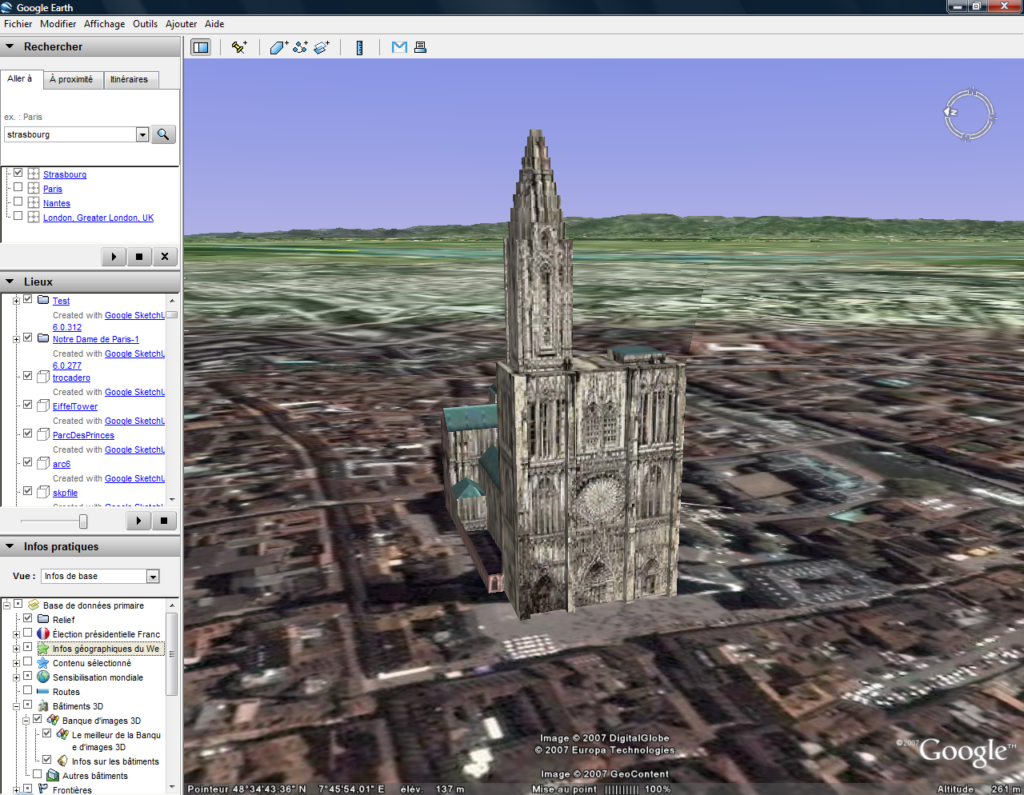Screen dimensions: 1024x795
Task: Click the EiffelTower model icon
Action: [x=43, y=406]
